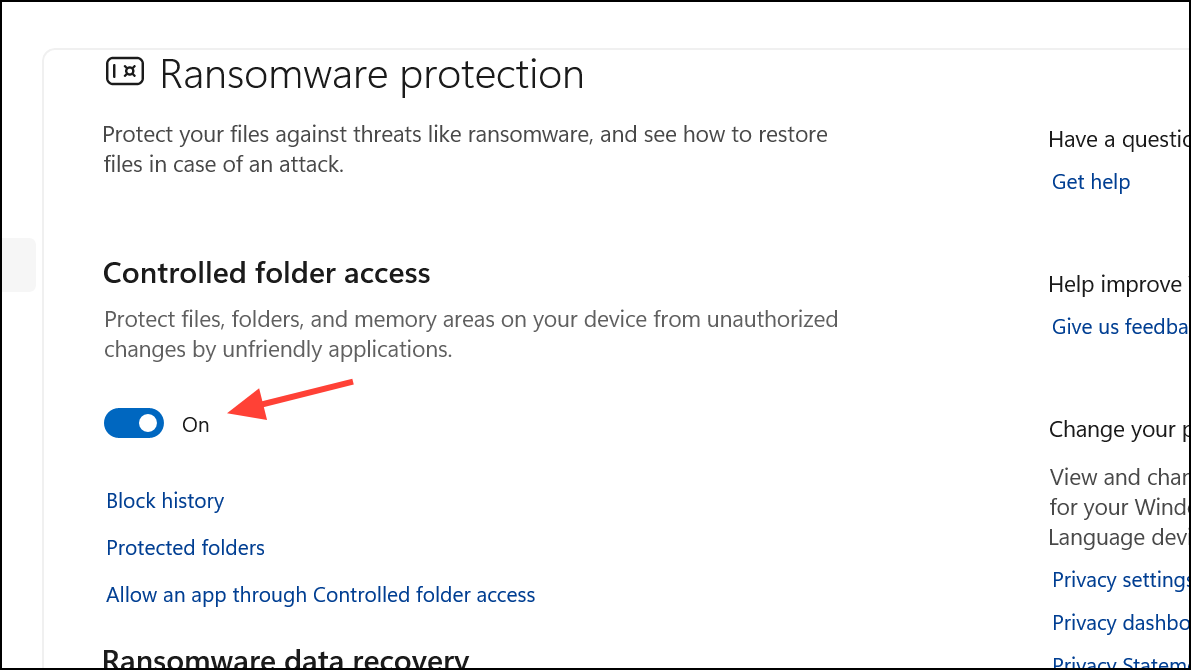1191x670 pixels.
Task: Click the Give us feedback link
Action: click(1120, 327)
